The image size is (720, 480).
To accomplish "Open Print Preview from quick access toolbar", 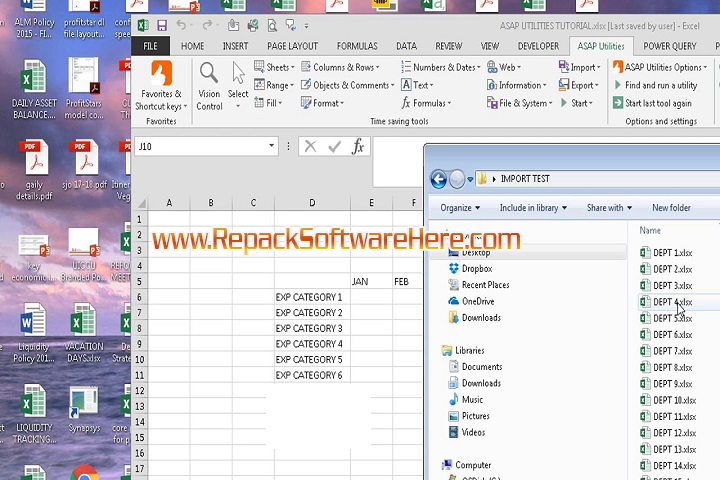I will tap(272, 25).
